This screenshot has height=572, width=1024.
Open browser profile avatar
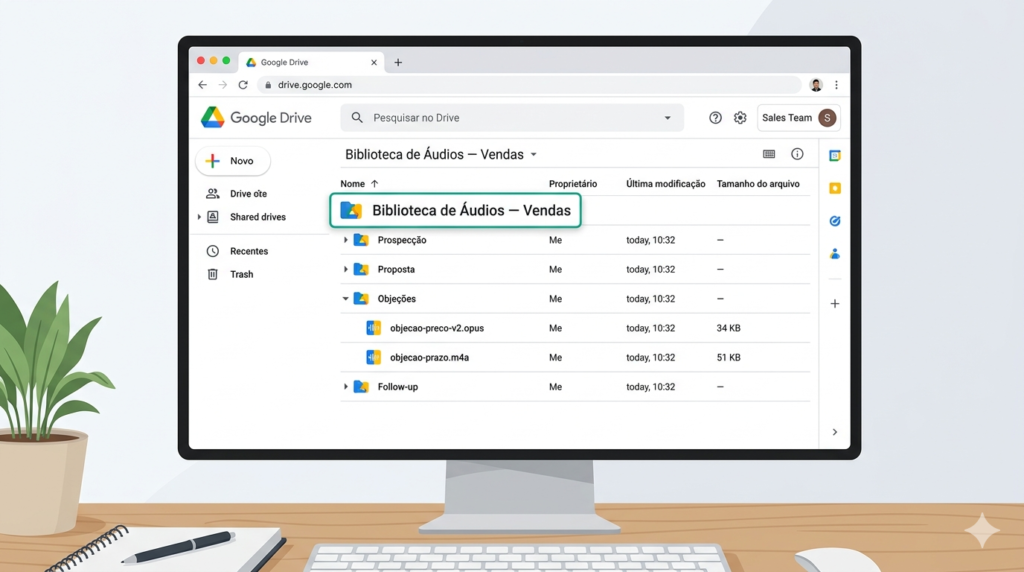tap(816, 85)
